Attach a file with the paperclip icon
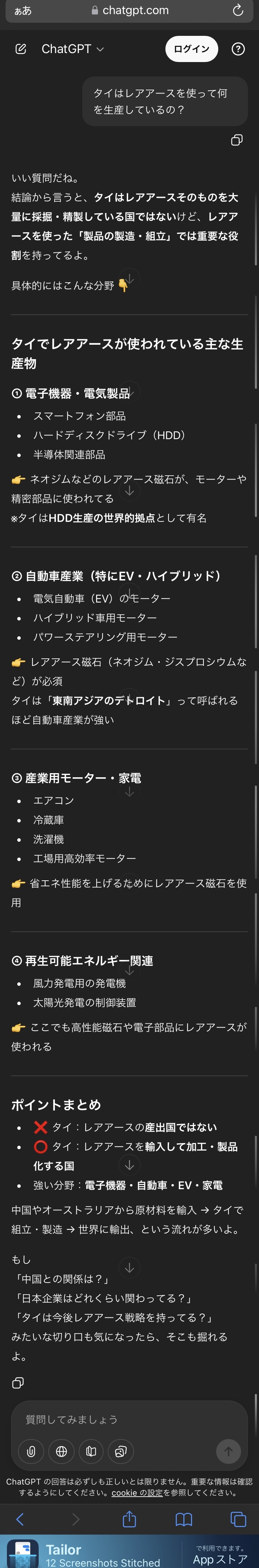The width and height of the screenshot is (259, 1568). pyautogui.click(x=30, y=1451)
